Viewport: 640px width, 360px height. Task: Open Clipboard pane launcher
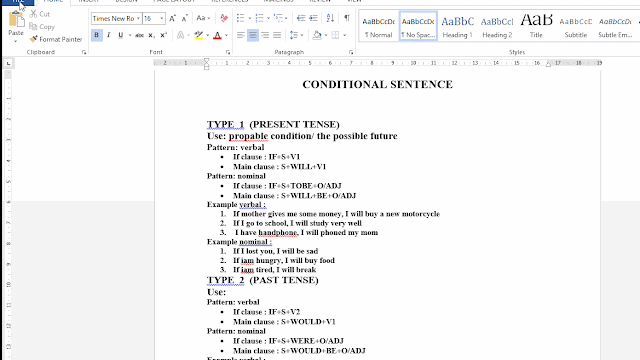pos(84,52)
